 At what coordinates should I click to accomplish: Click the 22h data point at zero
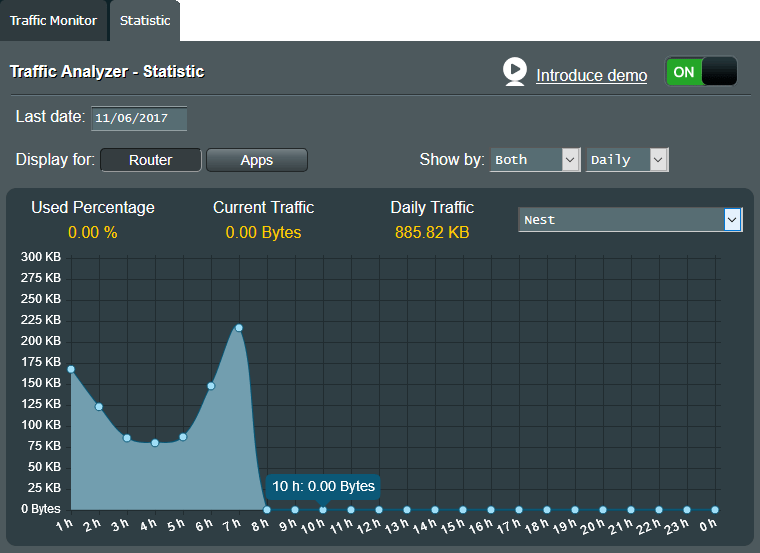[659, 510]
